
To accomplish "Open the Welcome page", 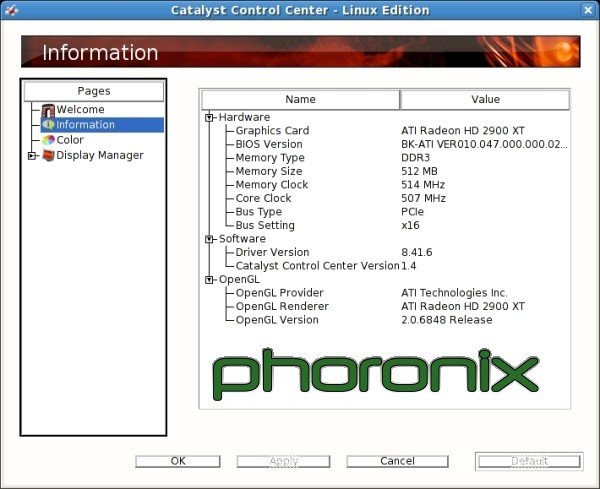I will tap(80, 110).
